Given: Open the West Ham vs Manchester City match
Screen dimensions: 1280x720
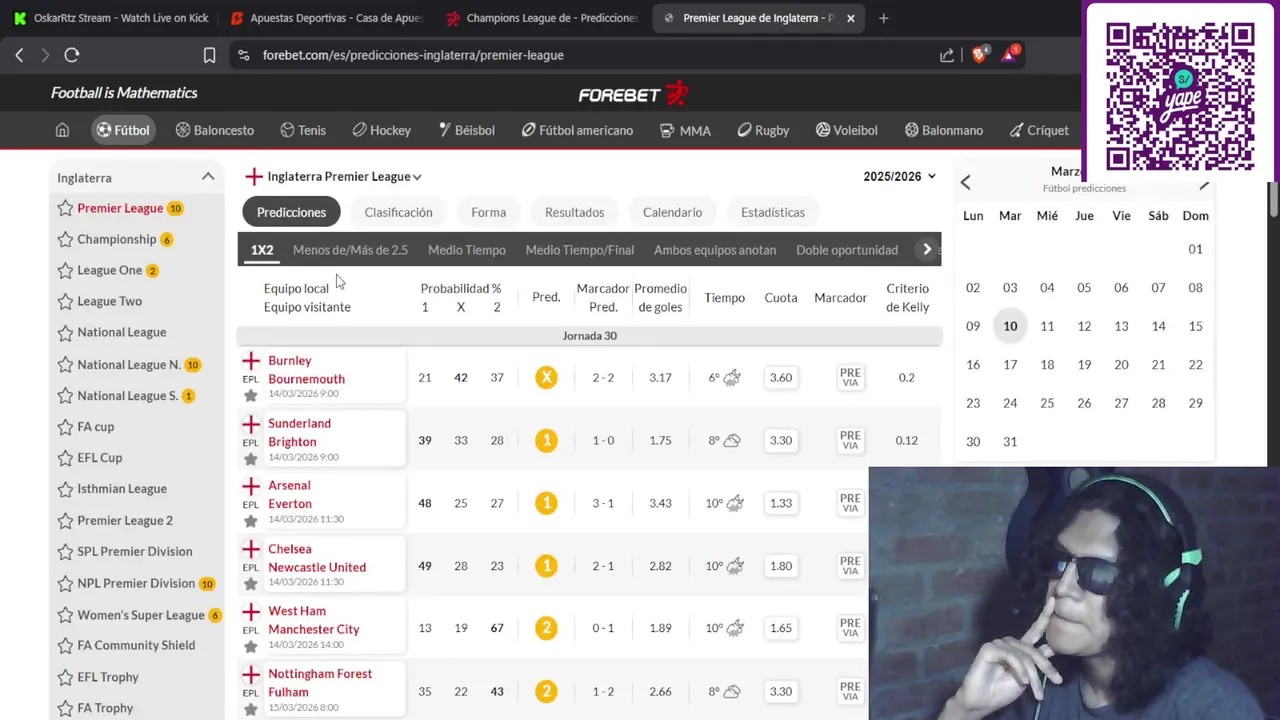Looking at the screenshot, I should coord(313,620).
